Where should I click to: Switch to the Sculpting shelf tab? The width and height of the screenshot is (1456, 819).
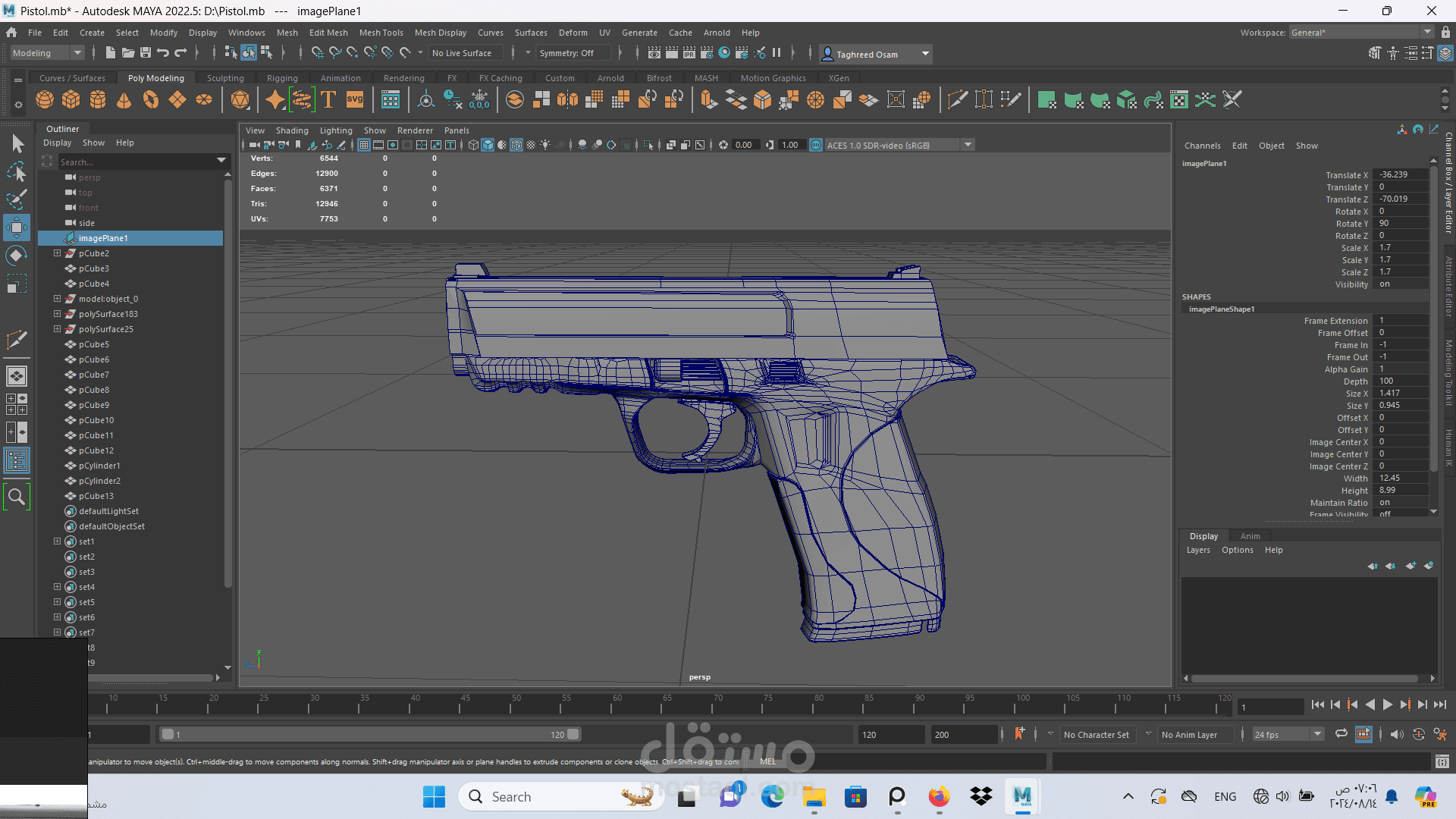tap(225, 78)
